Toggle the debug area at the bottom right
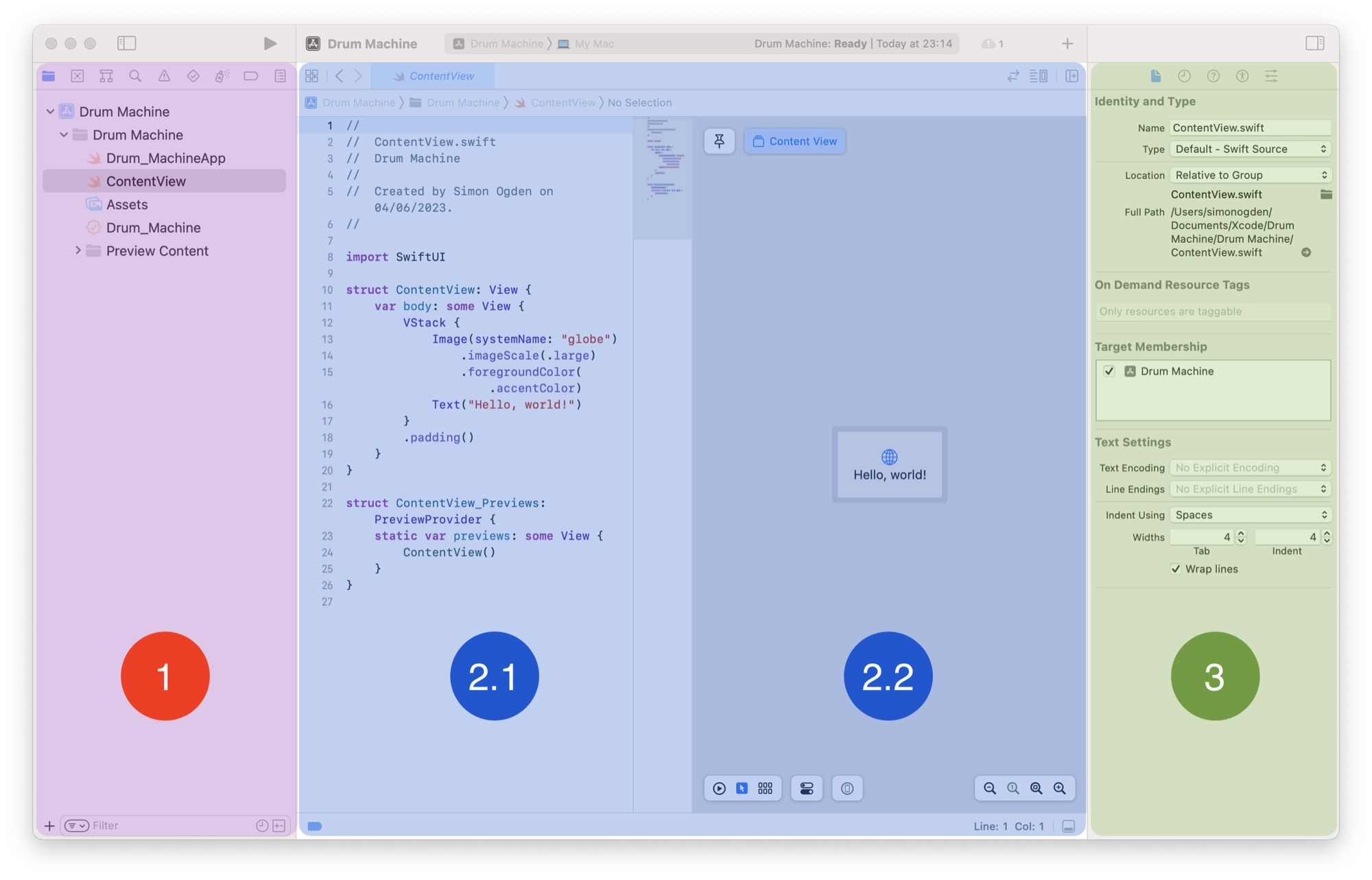 [1068, 826]
